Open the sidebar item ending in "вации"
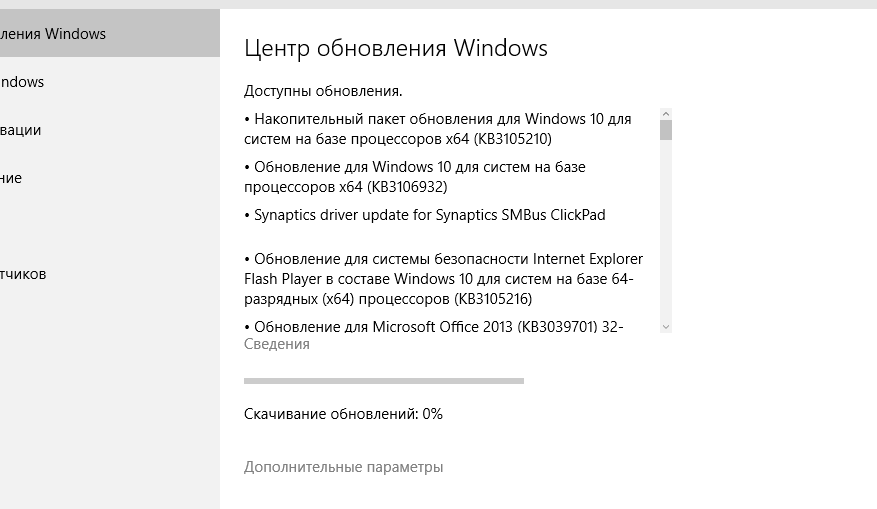This screenshot has height=509, width=877. (x=20, y=130)
